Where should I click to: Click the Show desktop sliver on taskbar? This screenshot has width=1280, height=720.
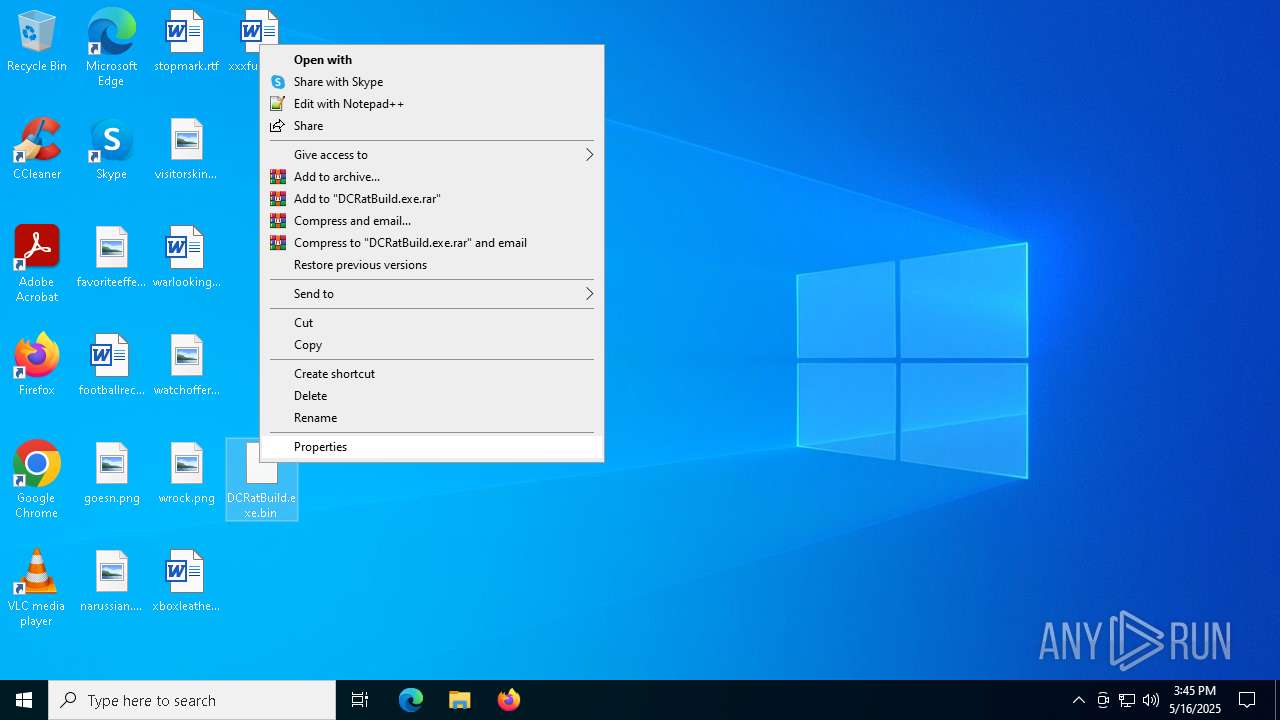(1277, 700)
